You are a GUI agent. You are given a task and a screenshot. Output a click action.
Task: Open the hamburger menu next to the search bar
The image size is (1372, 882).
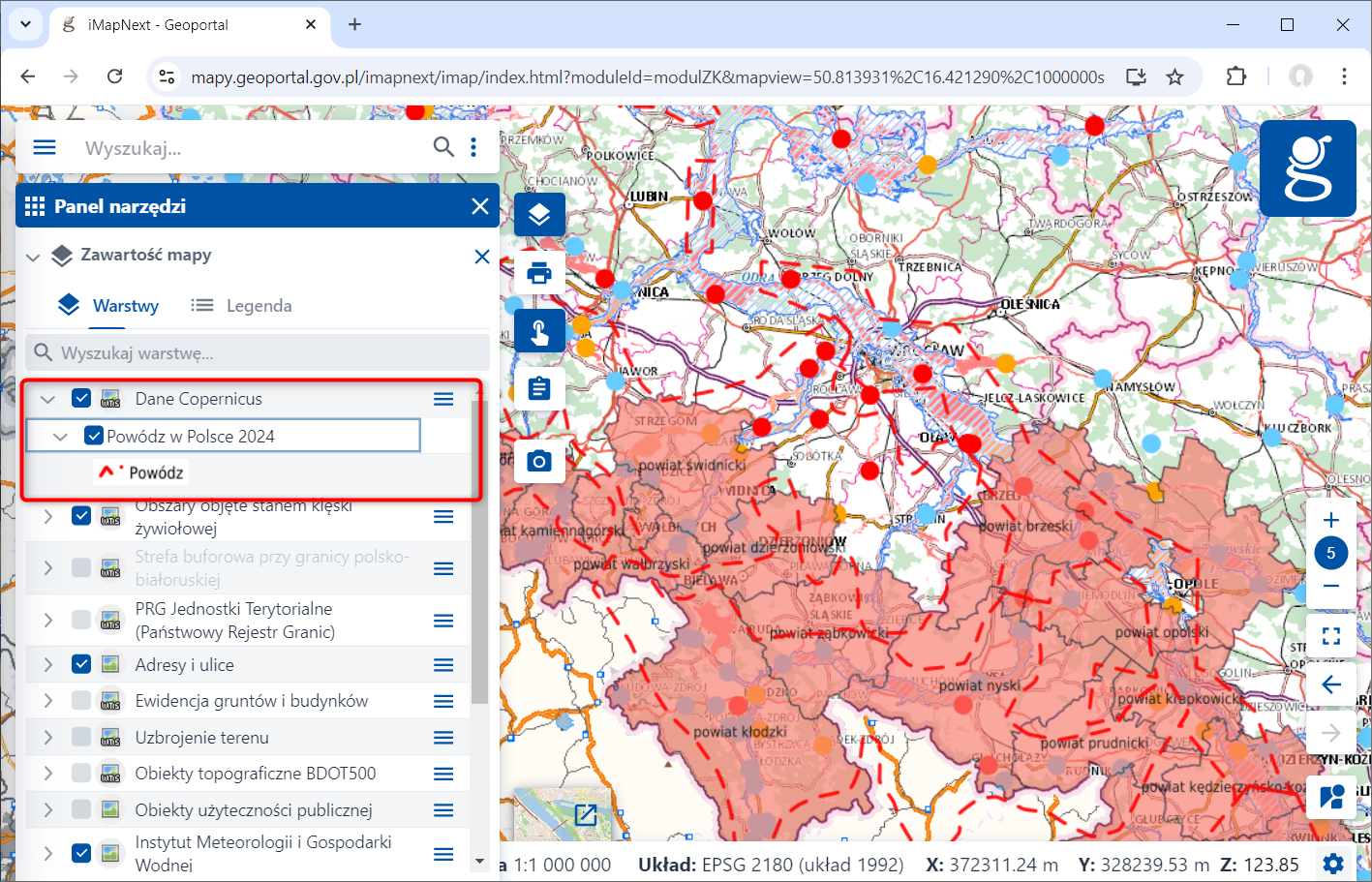45,147
